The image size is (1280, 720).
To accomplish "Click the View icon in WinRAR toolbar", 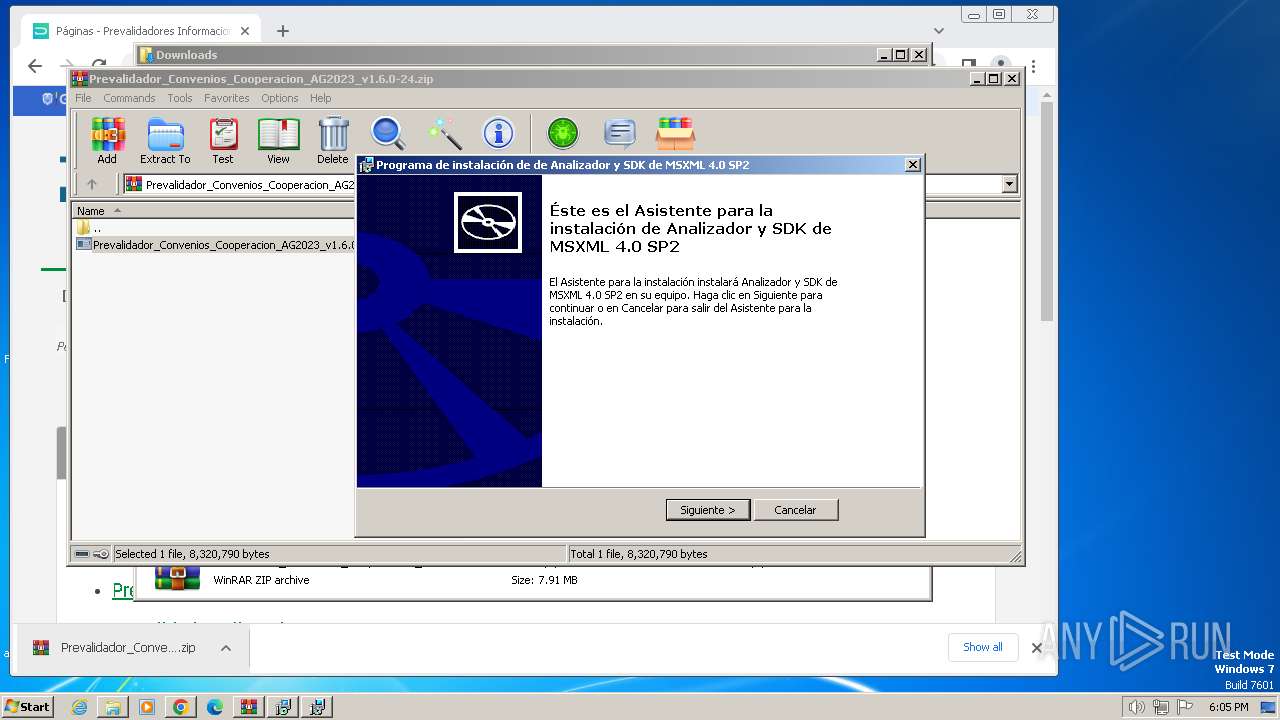I will [278, 140].
